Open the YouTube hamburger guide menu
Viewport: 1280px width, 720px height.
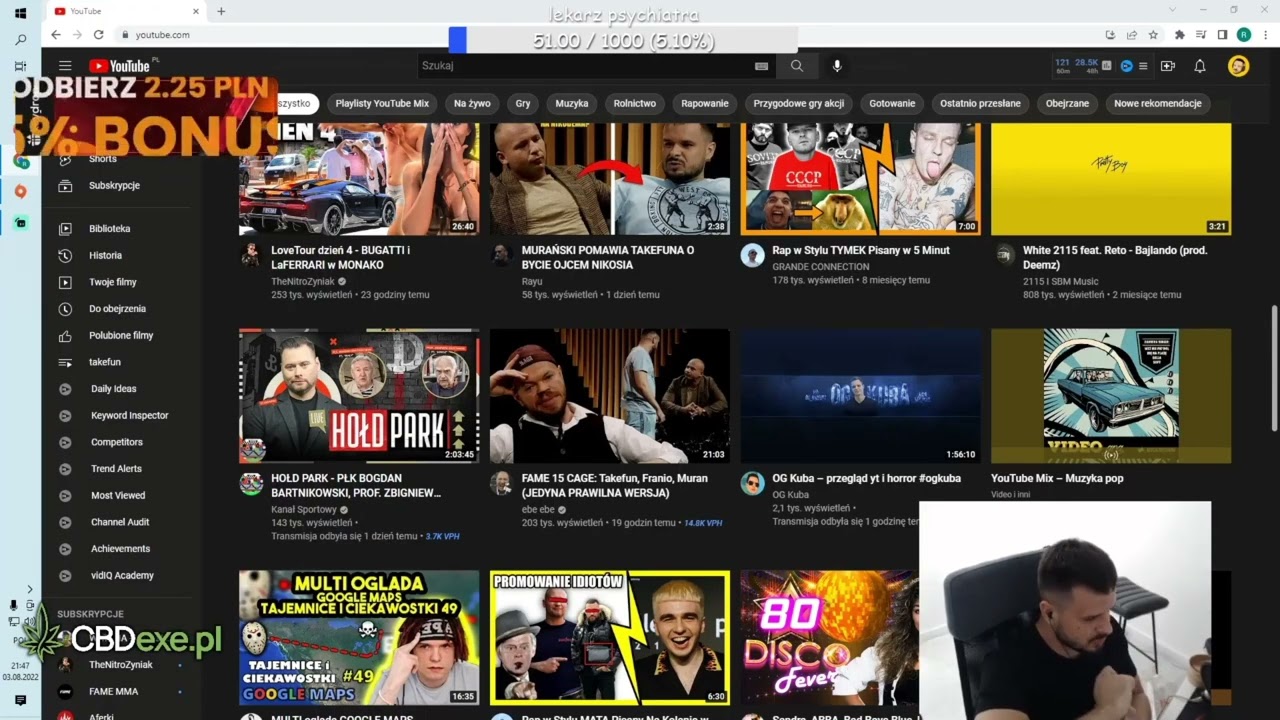pos(65,66)
